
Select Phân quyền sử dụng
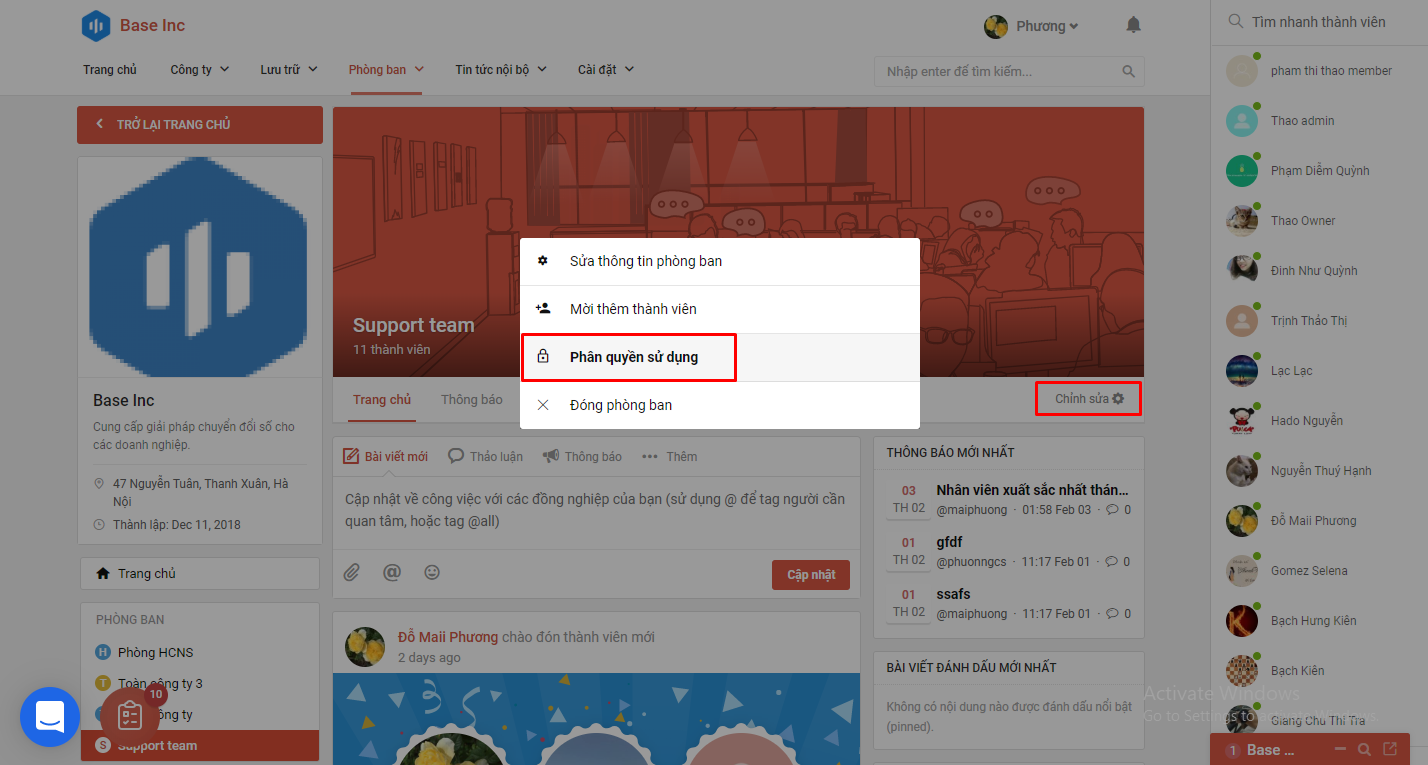720,357
